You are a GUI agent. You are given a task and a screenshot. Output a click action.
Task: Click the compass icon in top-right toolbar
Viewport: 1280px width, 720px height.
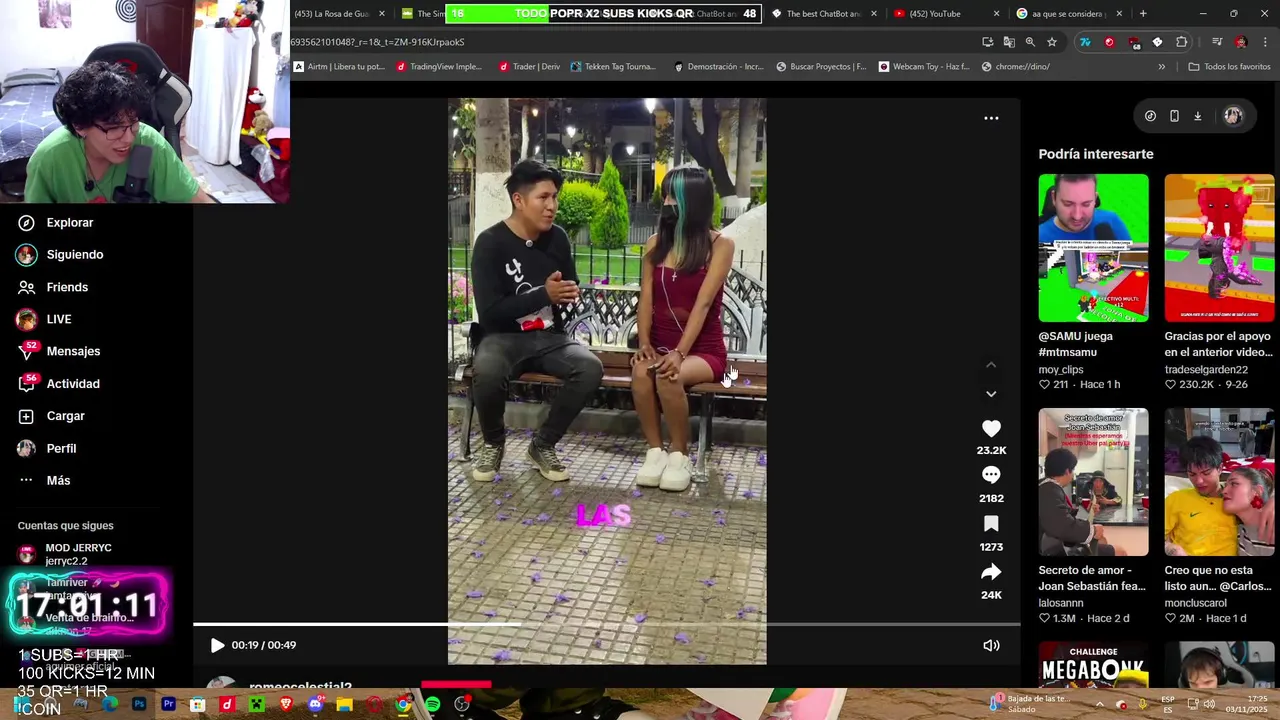point(1150,116)
